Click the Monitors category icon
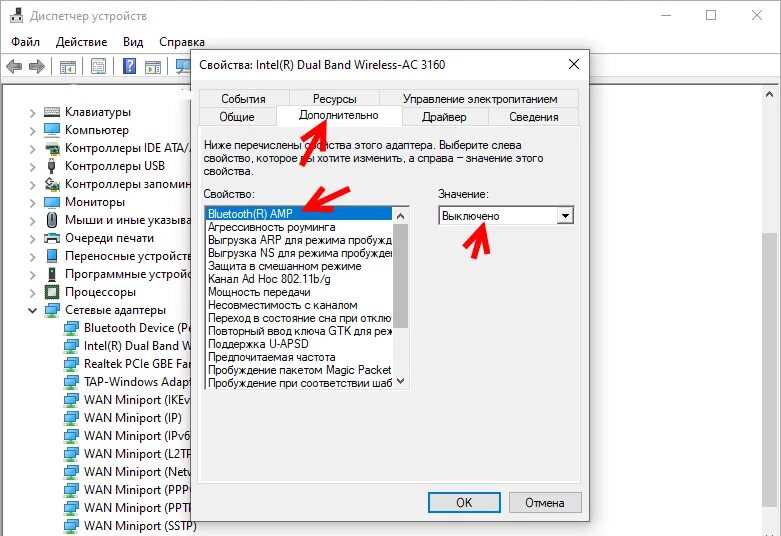 click(52, 202)
